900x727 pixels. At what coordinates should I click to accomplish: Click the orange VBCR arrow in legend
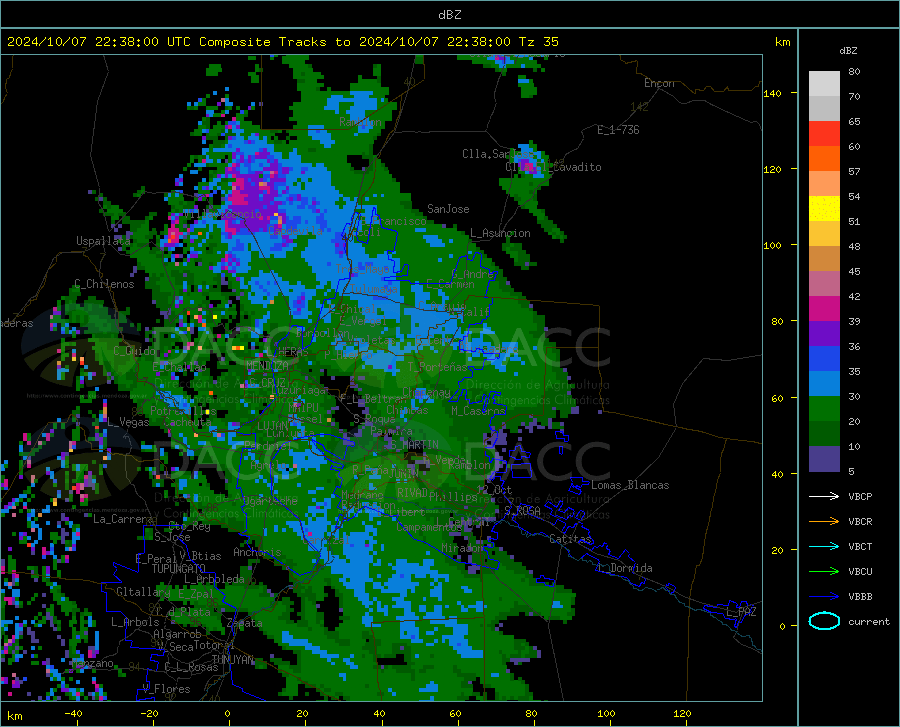pos(824,522)
